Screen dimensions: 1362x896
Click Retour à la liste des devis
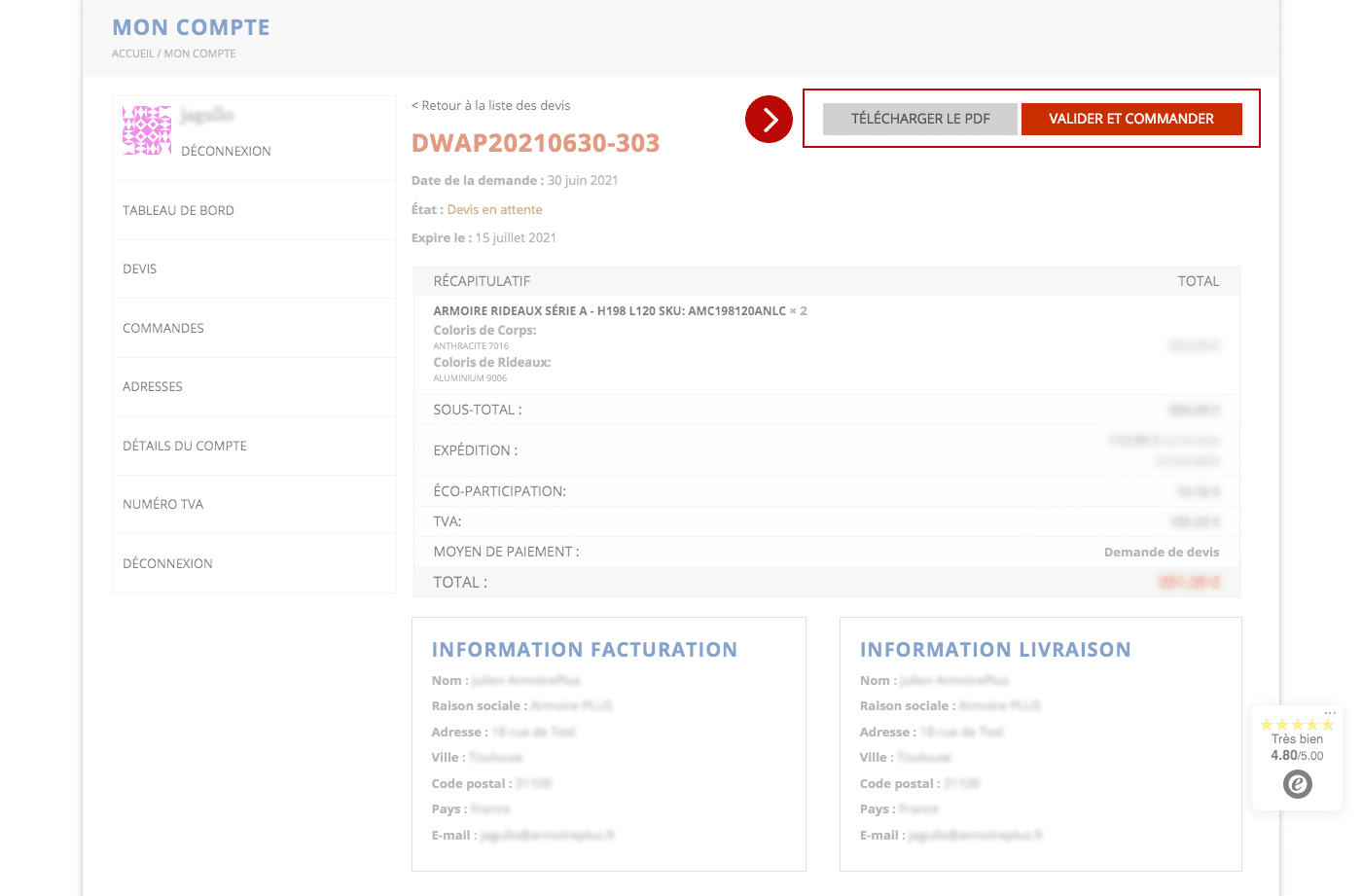pos(491,105)
